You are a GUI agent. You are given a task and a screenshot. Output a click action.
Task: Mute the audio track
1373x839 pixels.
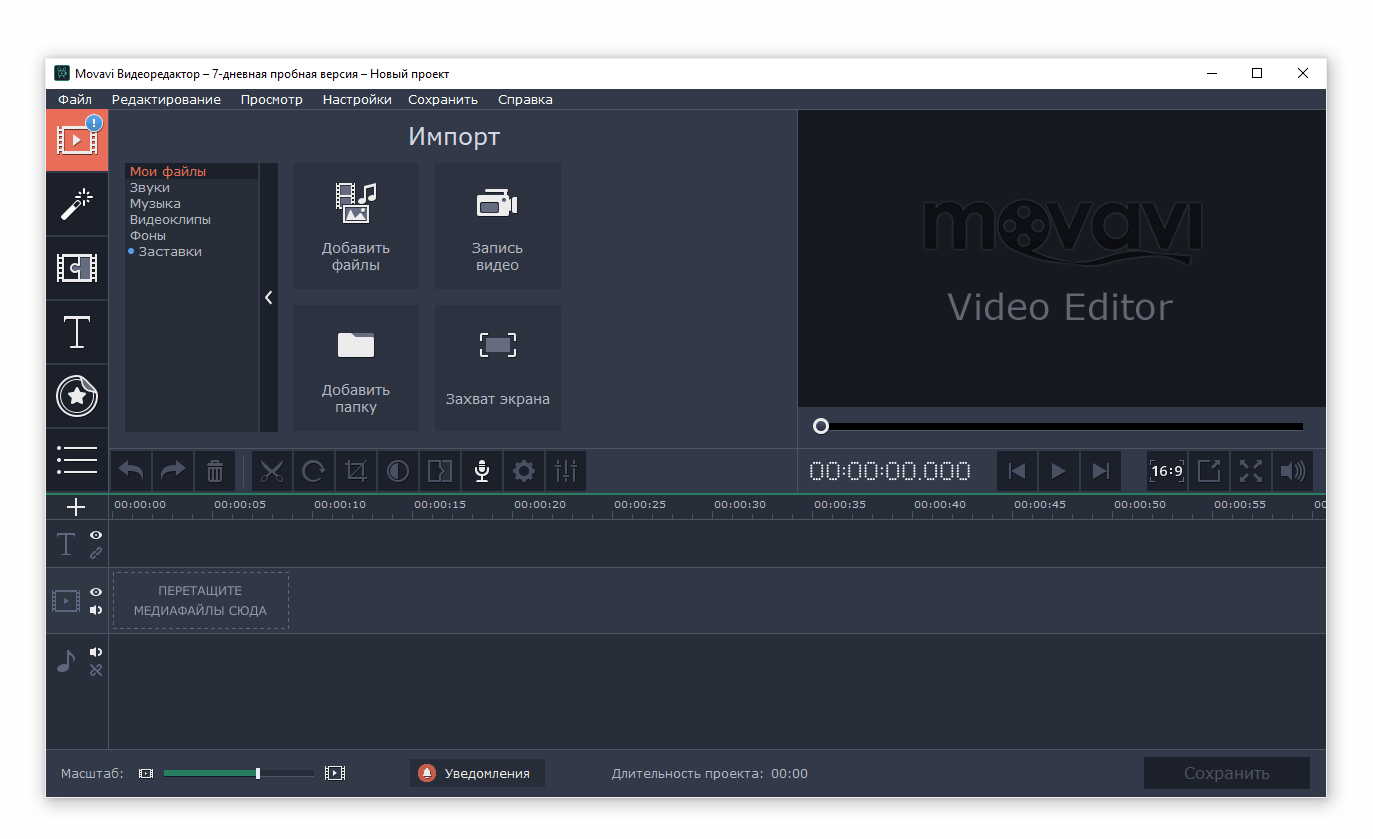coord(96,652)
